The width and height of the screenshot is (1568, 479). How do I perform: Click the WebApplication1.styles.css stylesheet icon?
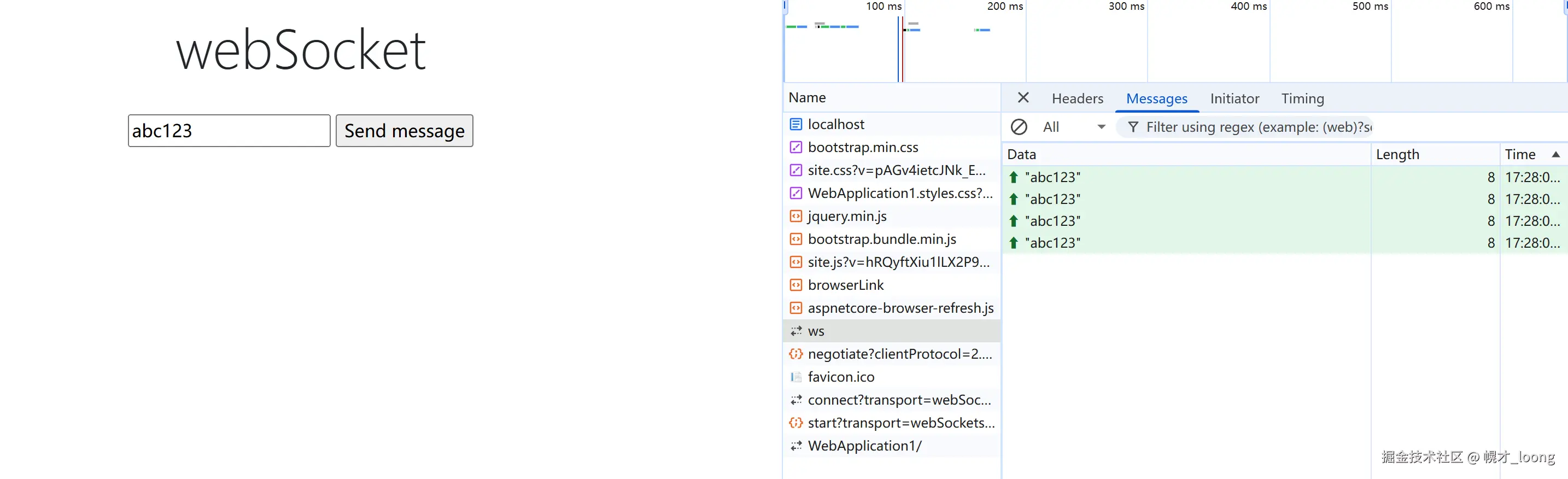pyautogui.click(x=795, y=193)
